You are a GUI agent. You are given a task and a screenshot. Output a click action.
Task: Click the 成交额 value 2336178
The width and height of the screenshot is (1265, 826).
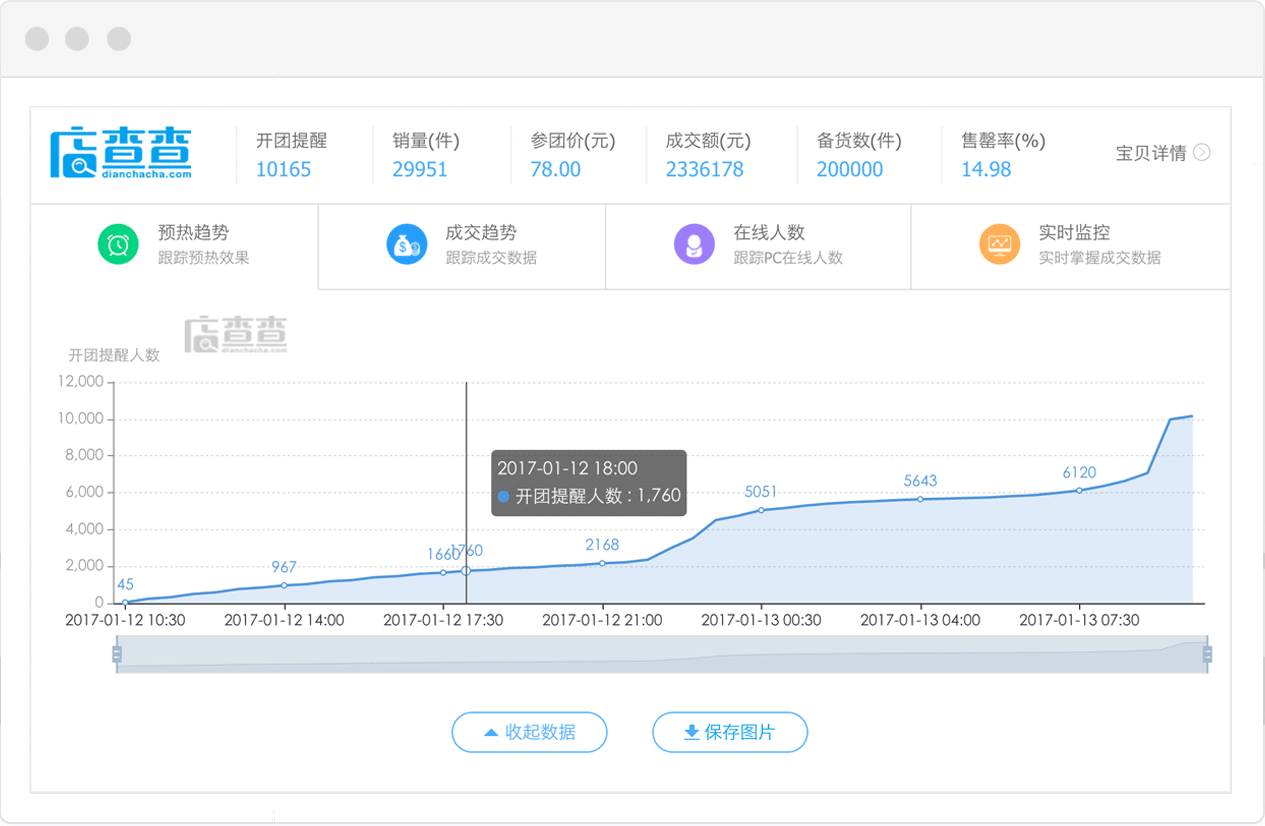[x=705, y=169]
